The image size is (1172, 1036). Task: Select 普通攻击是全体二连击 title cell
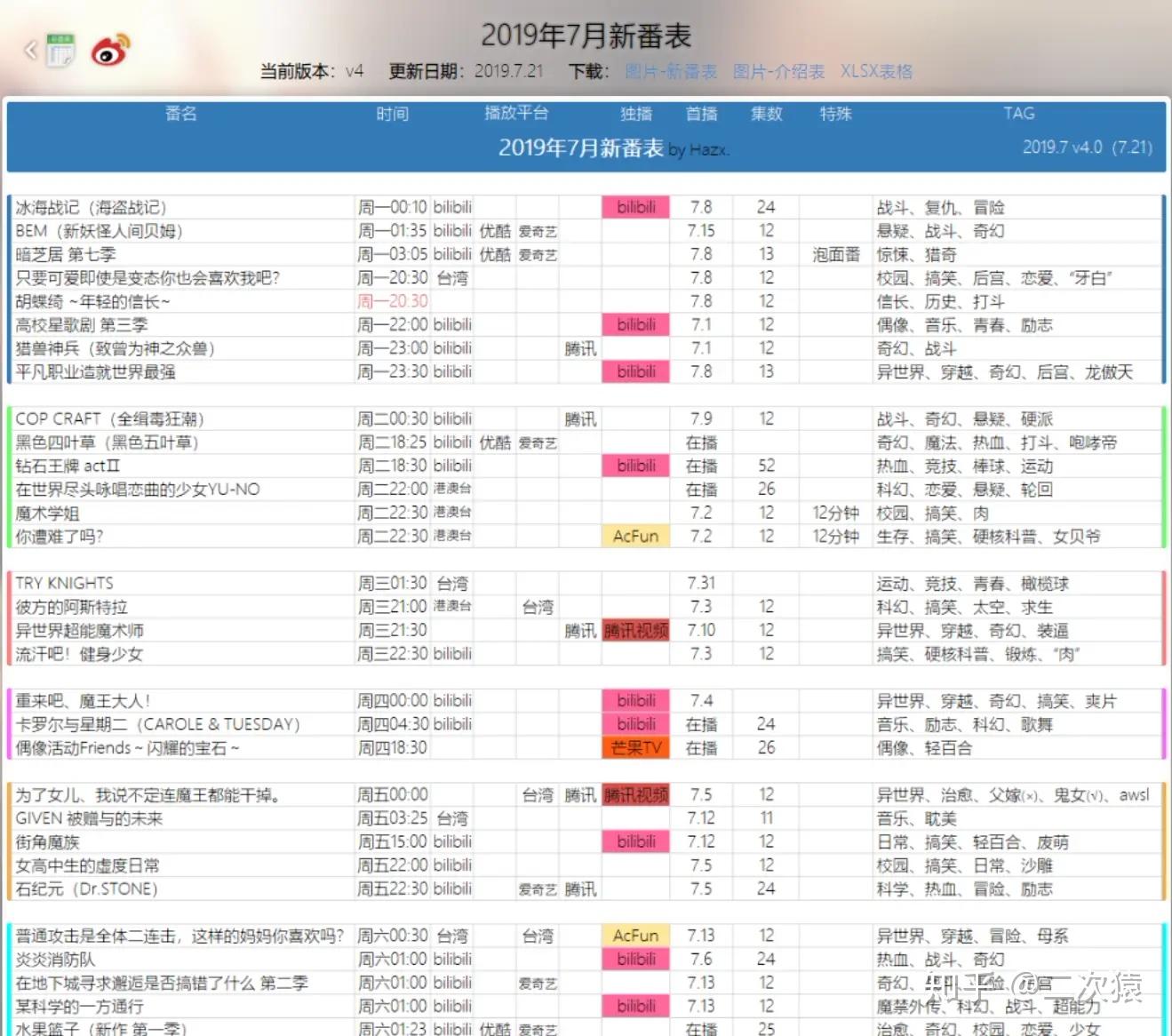179,936
